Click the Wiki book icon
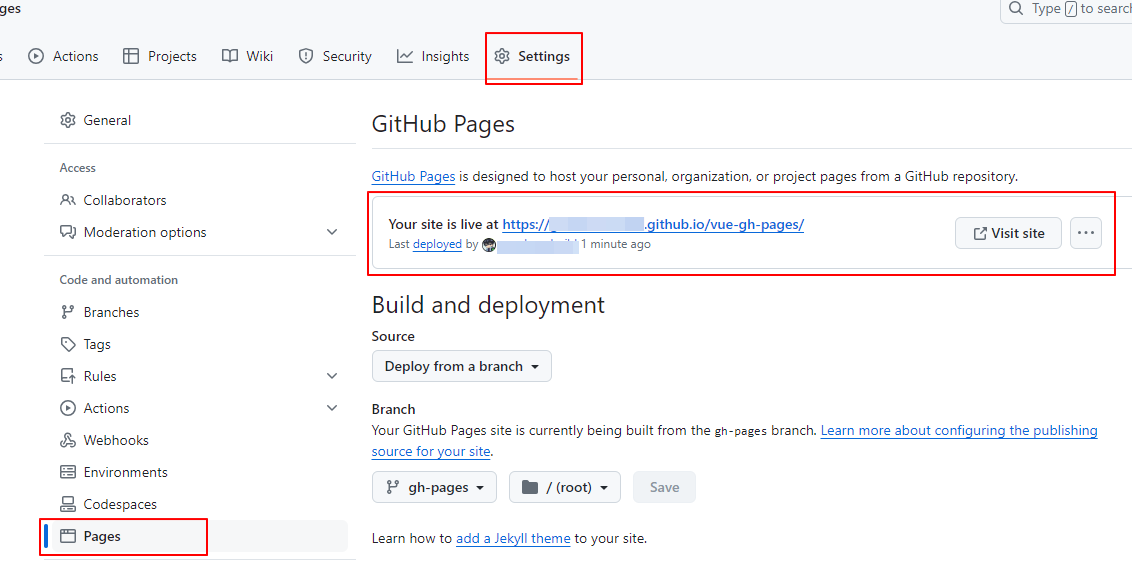The width and height of the screenshot is (1132, 575). [230, 56]
